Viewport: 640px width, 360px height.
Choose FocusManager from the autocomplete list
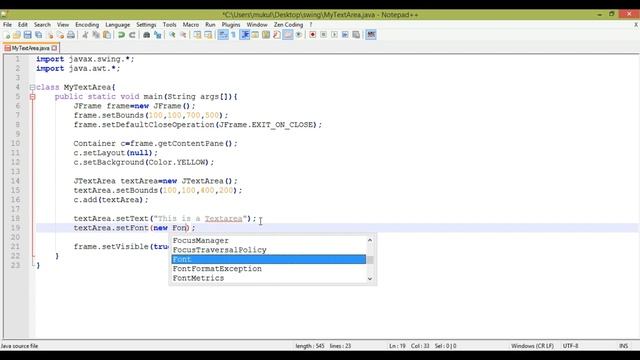(268, 240)
